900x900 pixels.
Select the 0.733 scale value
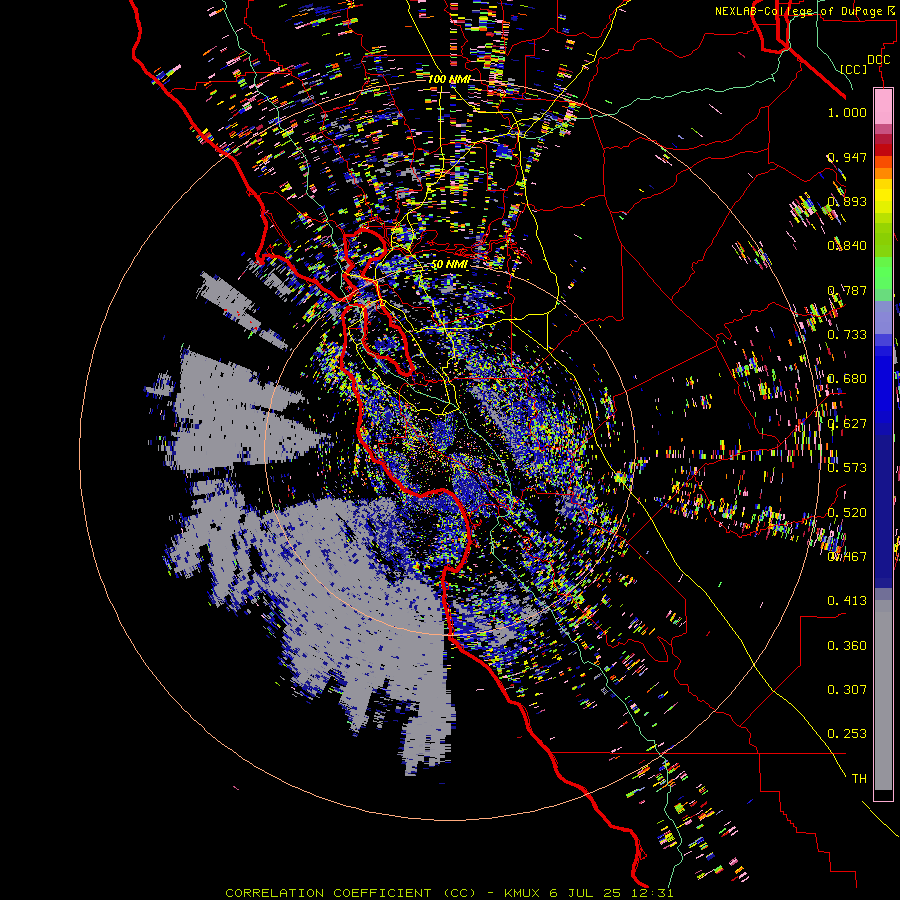coord(847,335)
